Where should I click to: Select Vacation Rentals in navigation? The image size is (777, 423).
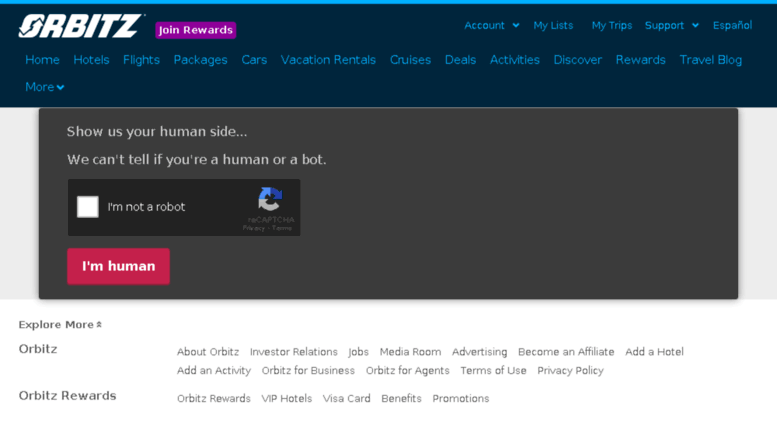328,60
